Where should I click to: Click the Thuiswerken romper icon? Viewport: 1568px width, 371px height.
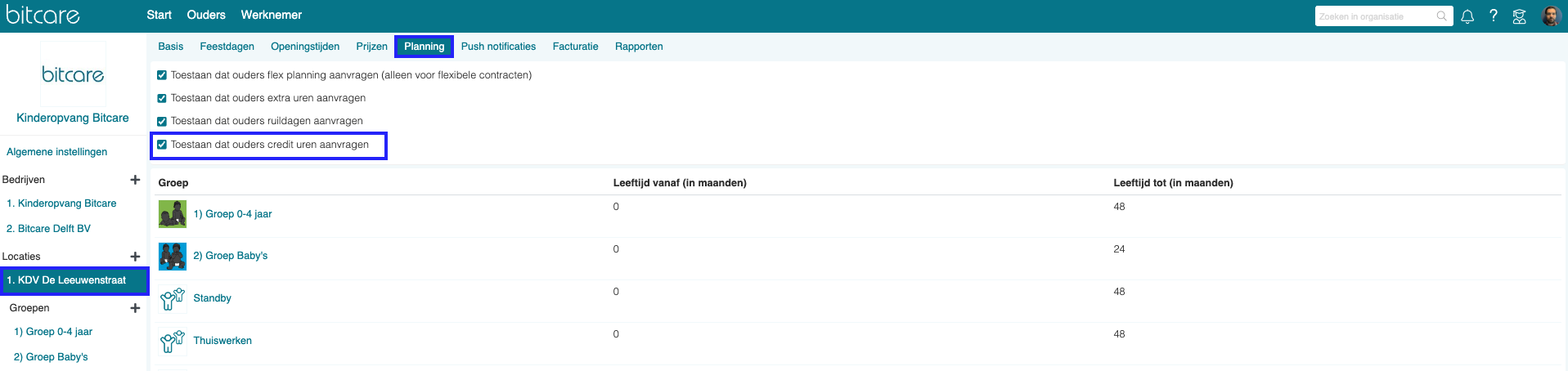(x=173, y=341)
